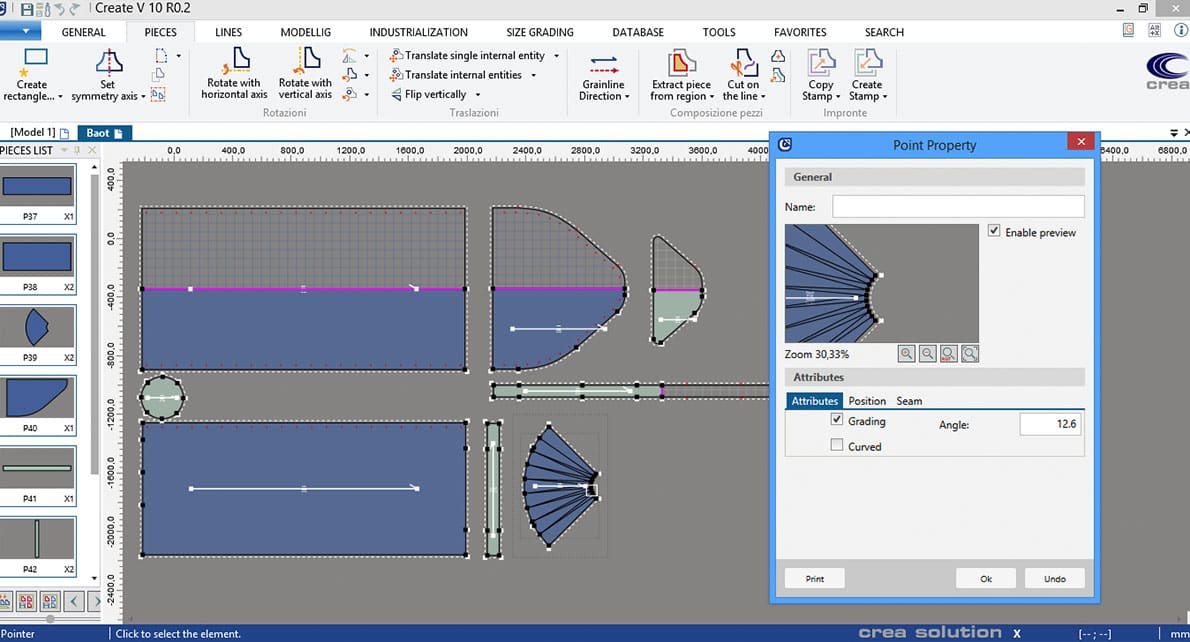The image size is (1190, 642).
Task: Toggle Enable preview in Point Property
Action: [994, 230]
